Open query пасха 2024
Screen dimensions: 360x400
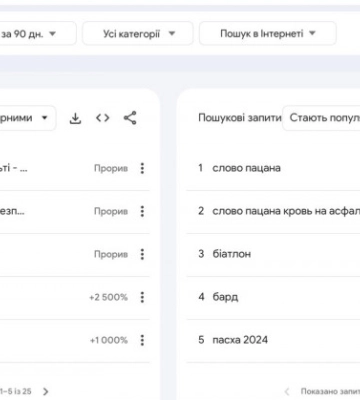240,340
